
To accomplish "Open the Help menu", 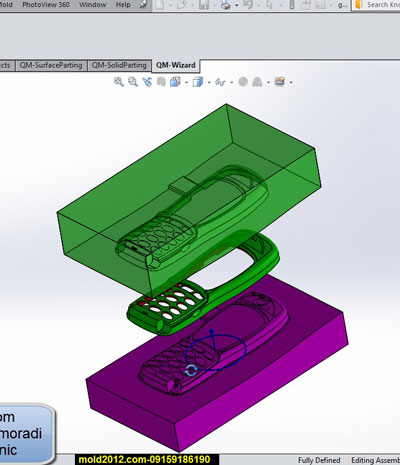I will tap(123, 5).
